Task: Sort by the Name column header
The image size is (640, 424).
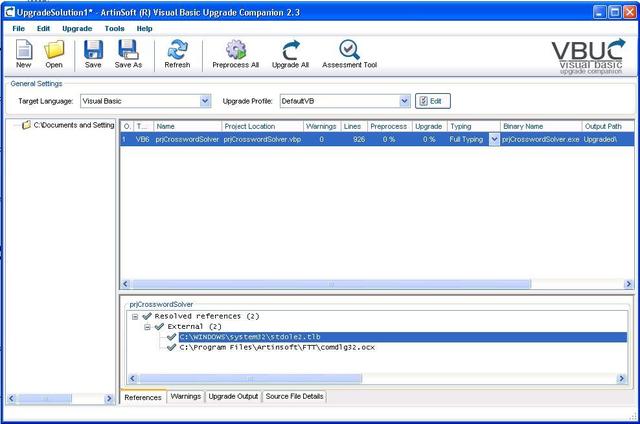Action: pyautogui.click(x=187, y=127)
